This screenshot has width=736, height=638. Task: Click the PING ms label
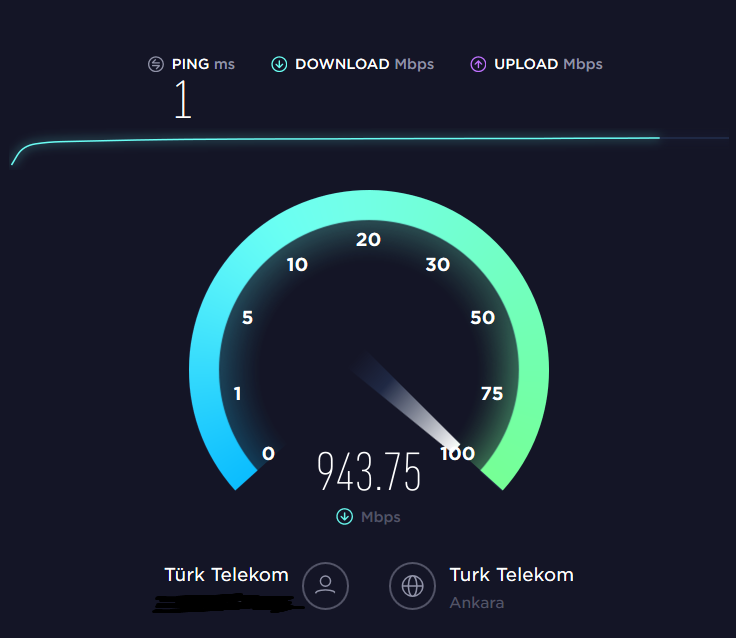point(203,64)
